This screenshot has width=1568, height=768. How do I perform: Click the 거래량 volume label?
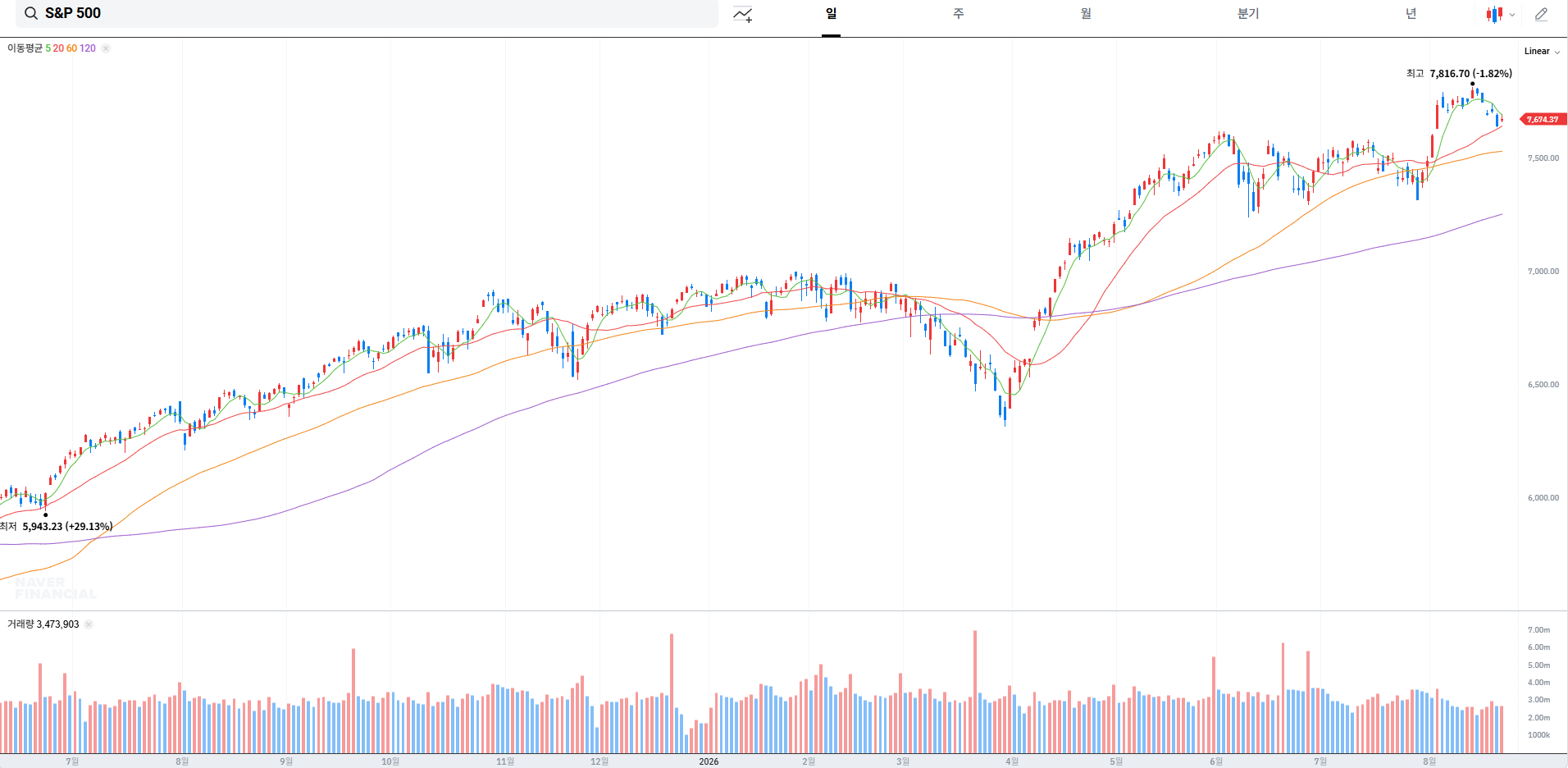[21, 624]
